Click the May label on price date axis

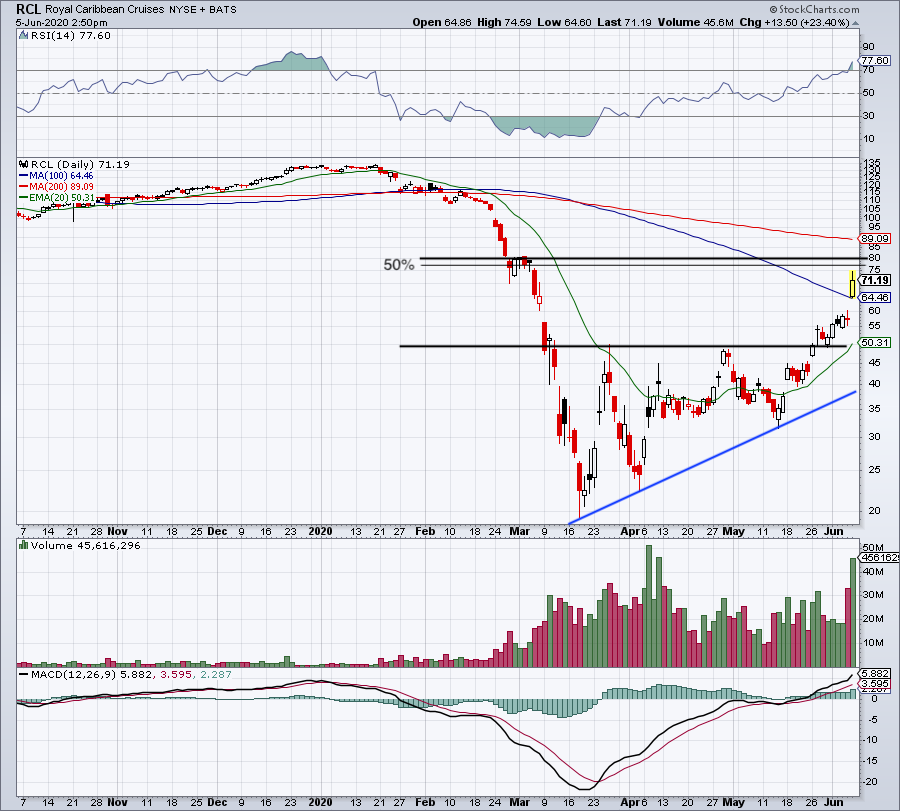(733, 531)
